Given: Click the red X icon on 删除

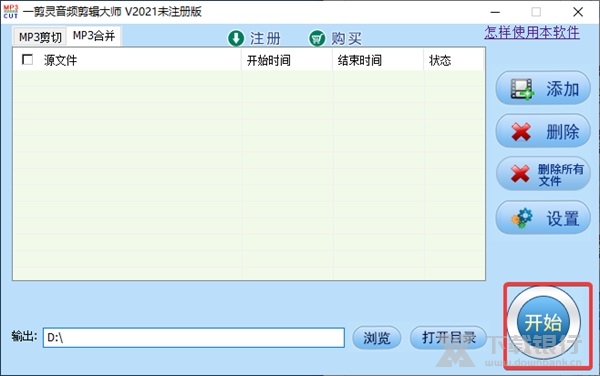Looking at the screenshot, I should point(521,132).
